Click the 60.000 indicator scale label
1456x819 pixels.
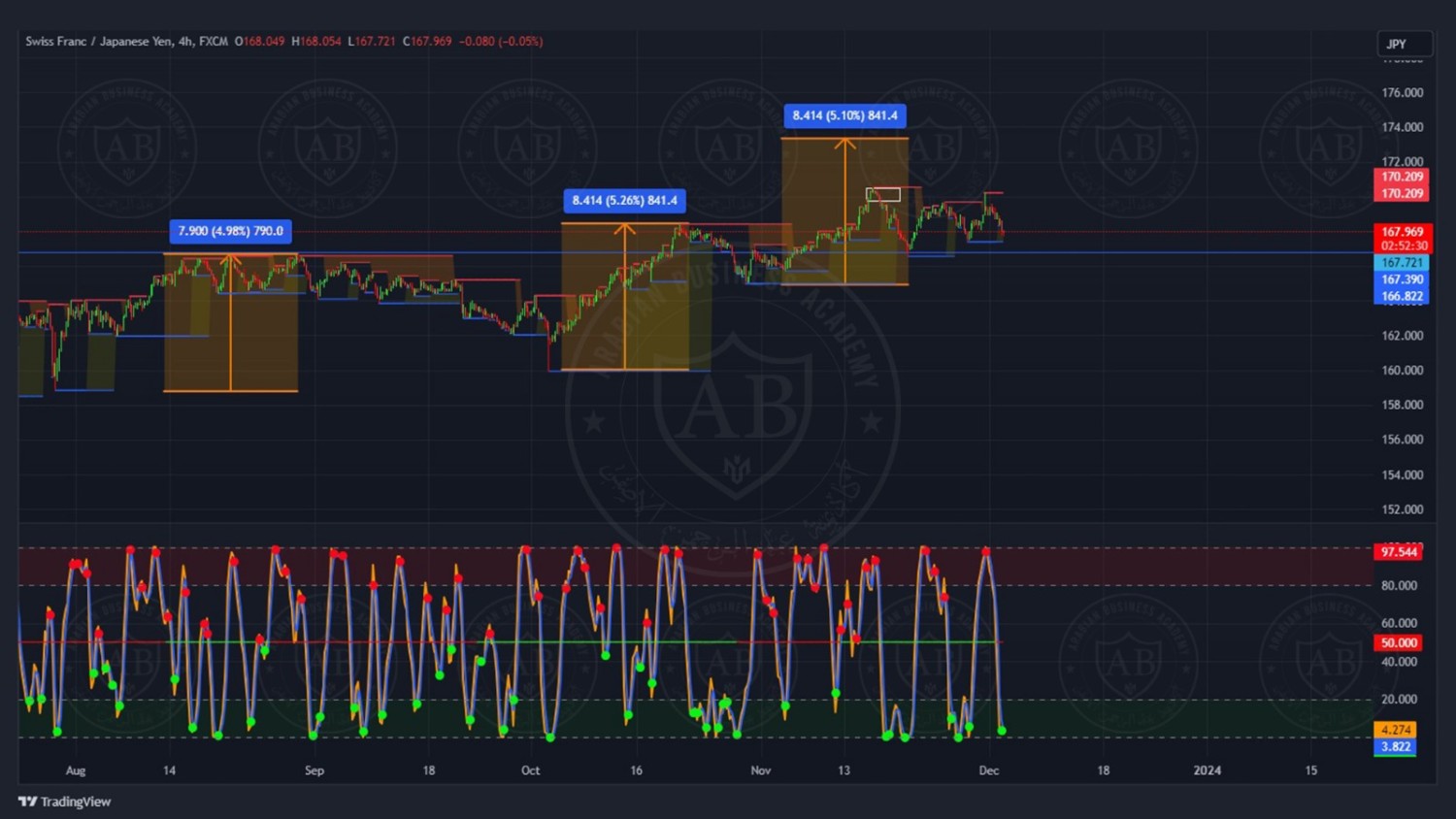coord(1399,623)
